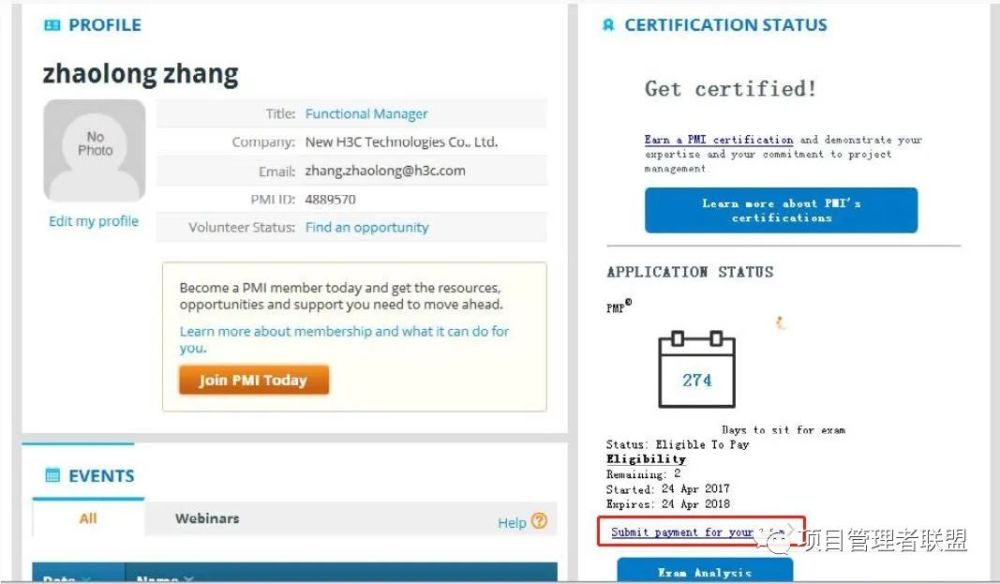Click the Expires: 24 Apr 2018 text
This screenshot has height=584, width=1000.
668,504
